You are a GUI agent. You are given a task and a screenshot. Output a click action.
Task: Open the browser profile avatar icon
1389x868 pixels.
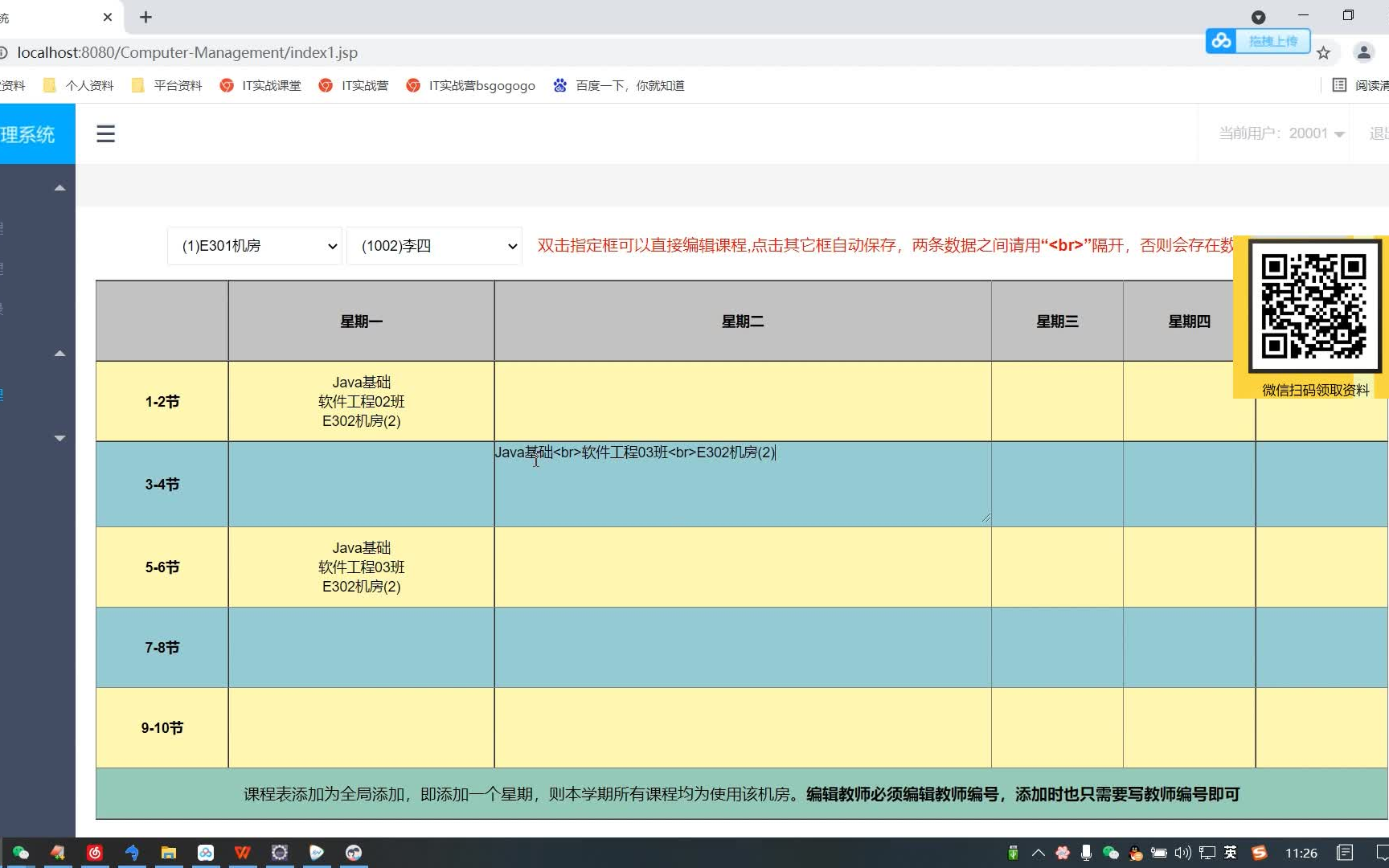pyautogui.click(x=1363, y=52)
